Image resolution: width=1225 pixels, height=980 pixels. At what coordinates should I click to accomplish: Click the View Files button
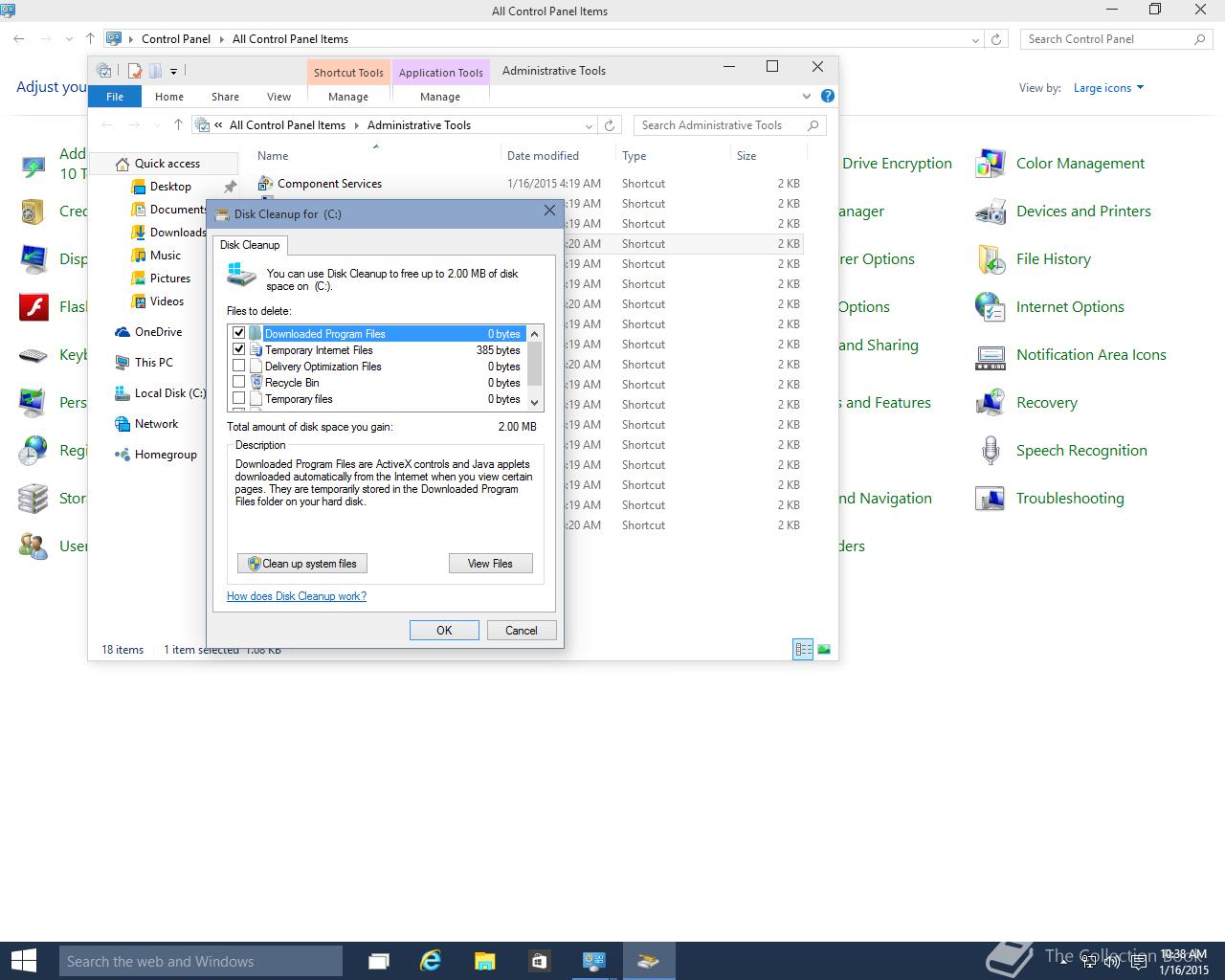point(490,564)
